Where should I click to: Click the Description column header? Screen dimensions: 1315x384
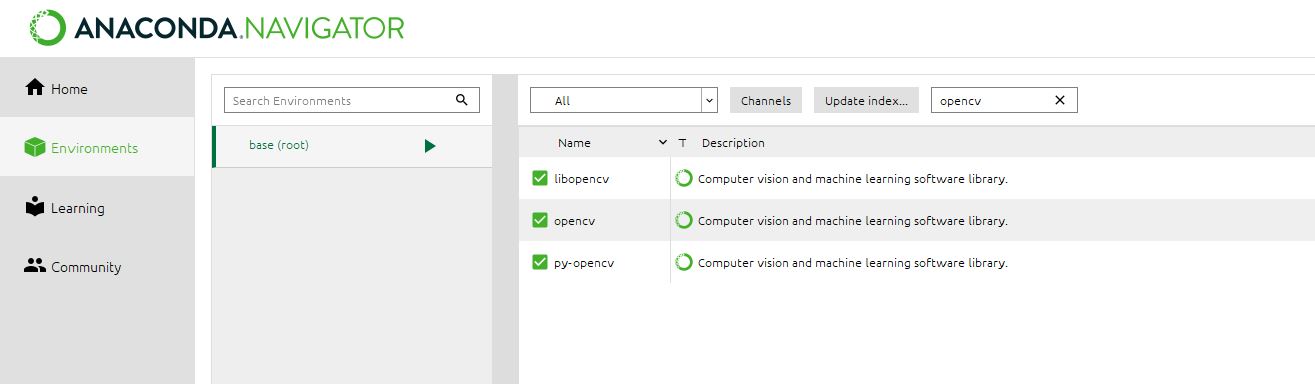733,143
